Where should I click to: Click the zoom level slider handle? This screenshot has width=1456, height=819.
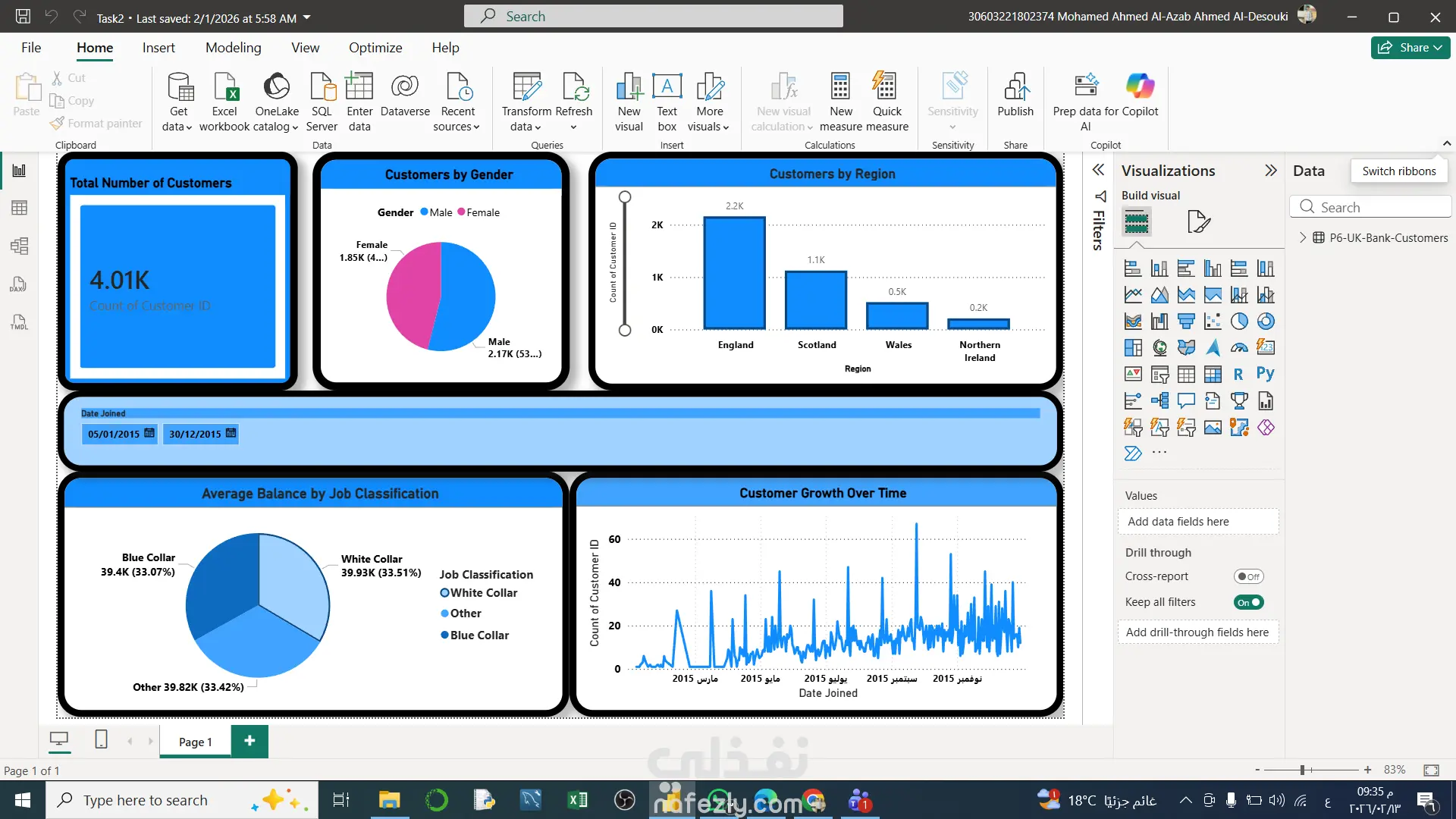1302,770
